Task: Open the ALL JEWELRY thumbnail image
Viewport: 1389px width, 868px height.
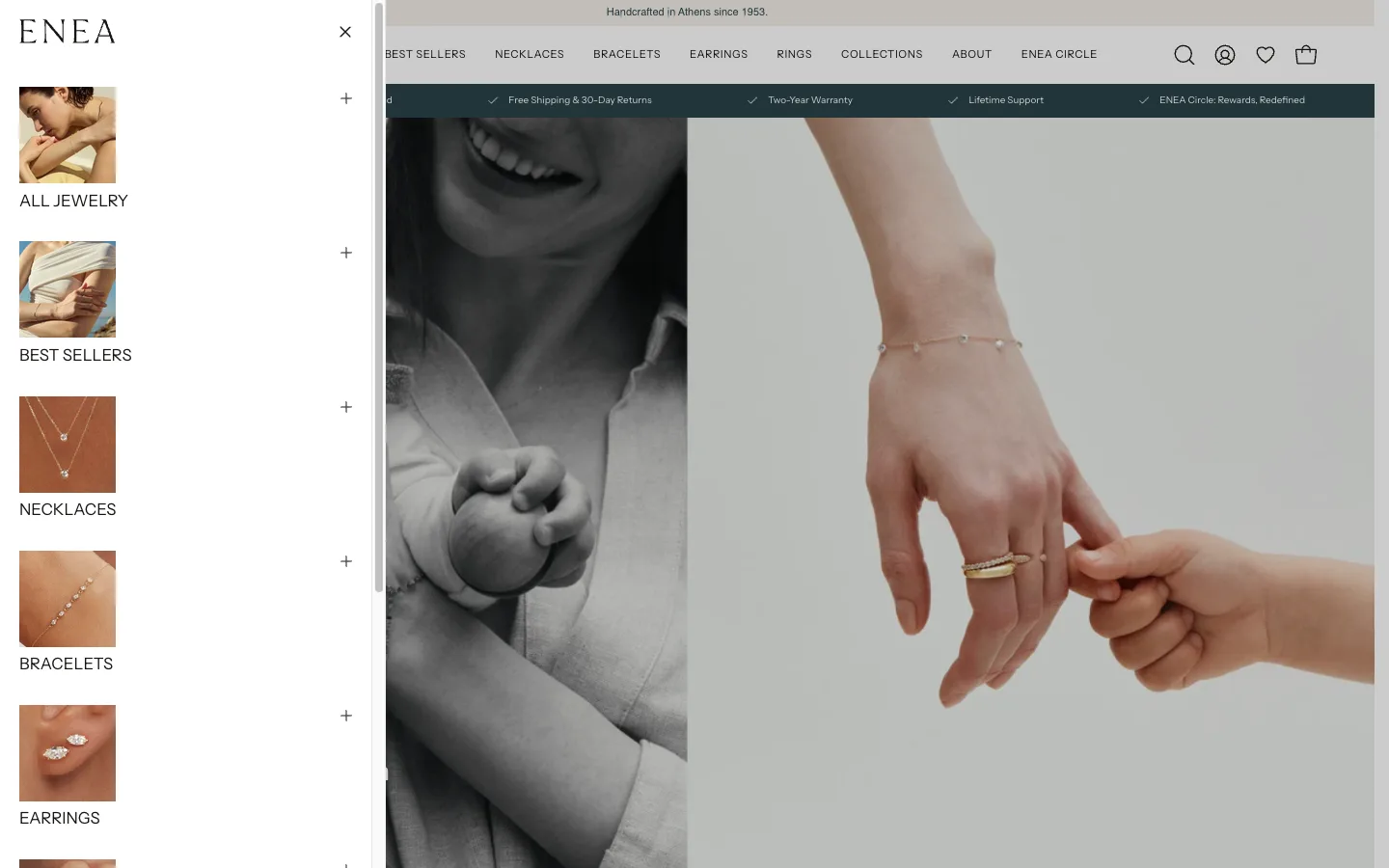Action: (68, 135)
